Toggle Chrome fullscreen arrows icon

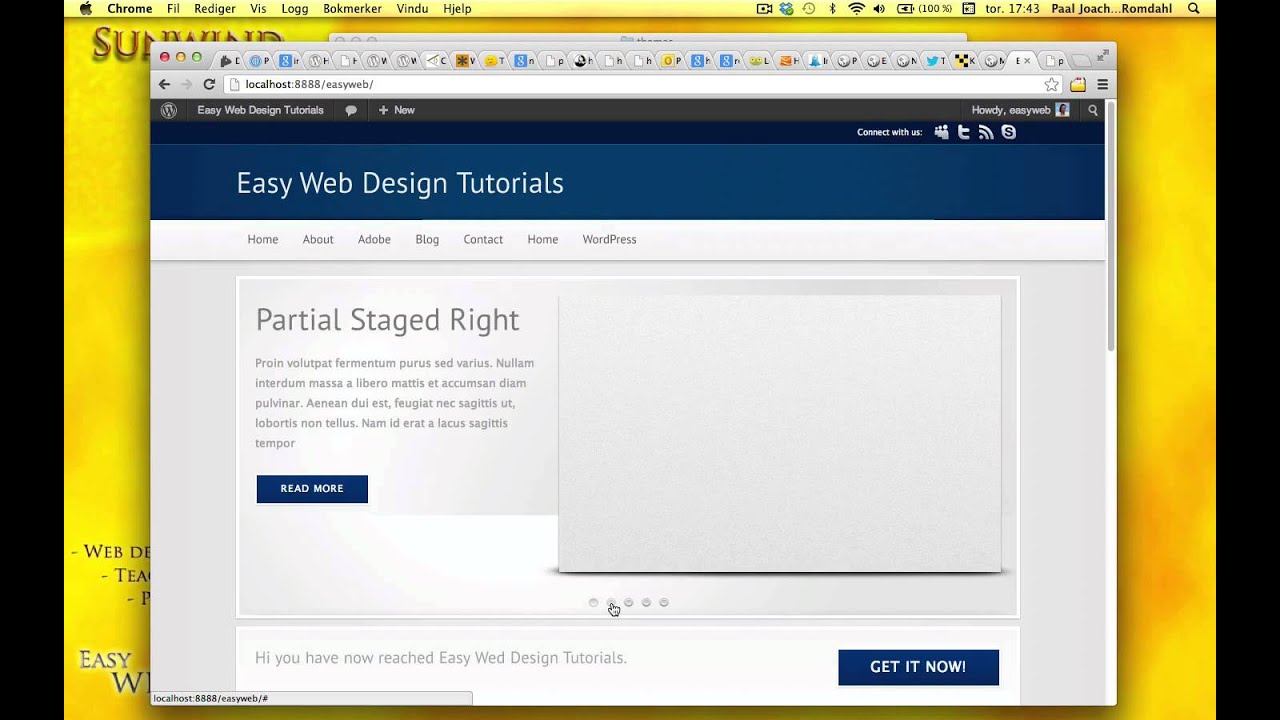tap(1103, 56)
